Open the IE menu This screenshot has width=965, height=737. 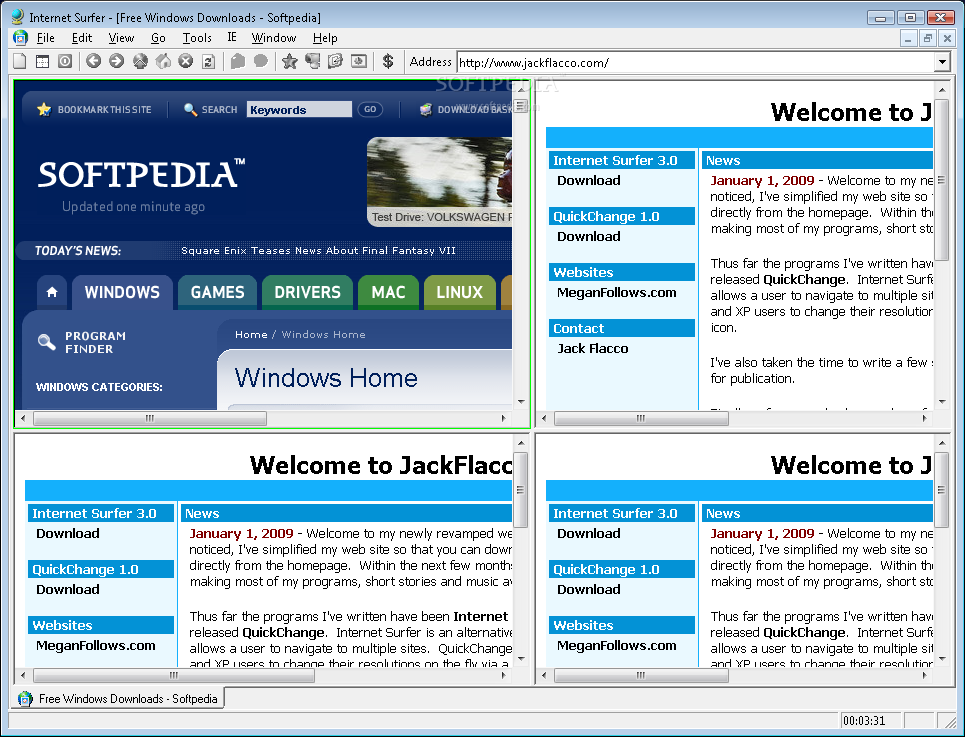click(x=232, y=38)
